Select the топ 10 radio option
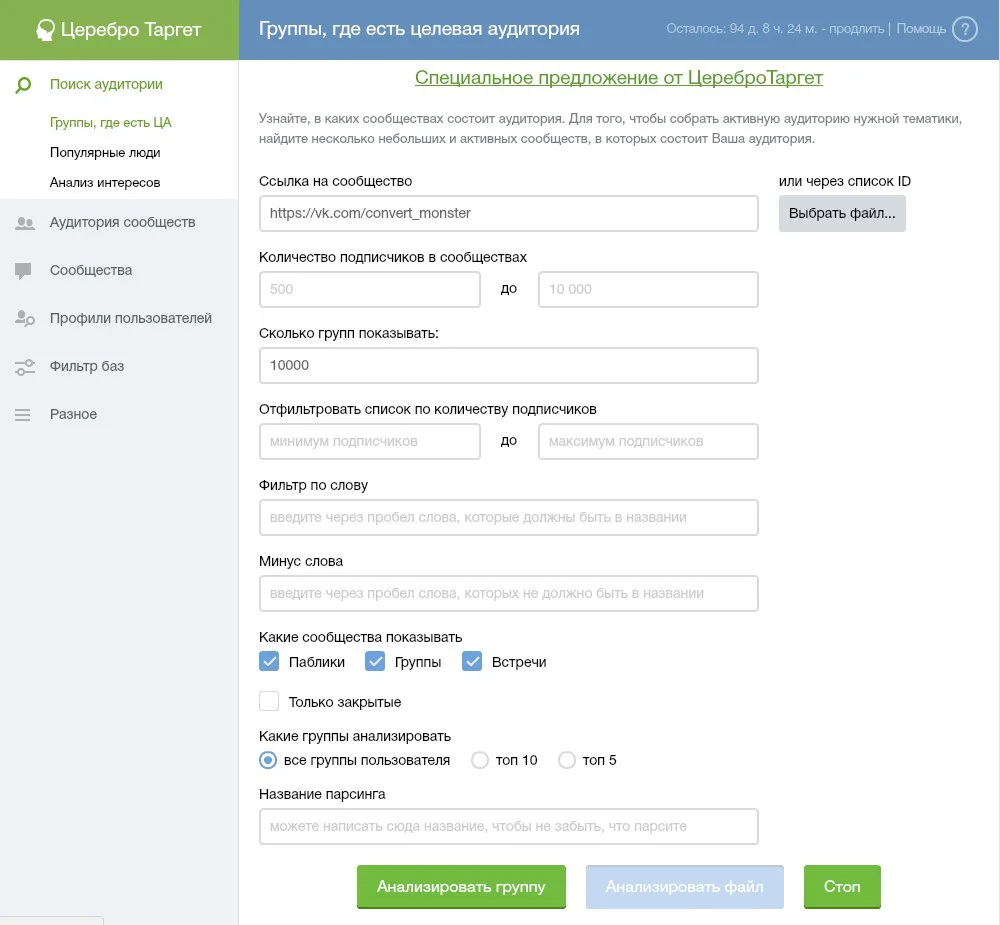 point(480,760)
